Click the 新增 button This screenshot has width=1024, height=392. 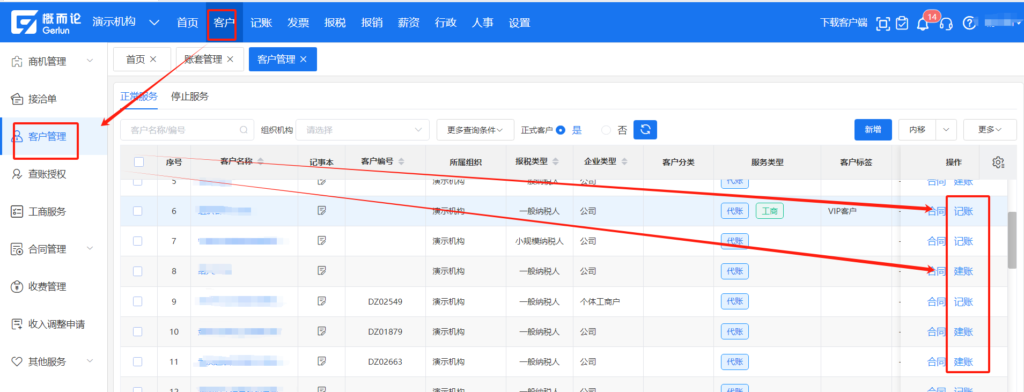coord(873,129)
